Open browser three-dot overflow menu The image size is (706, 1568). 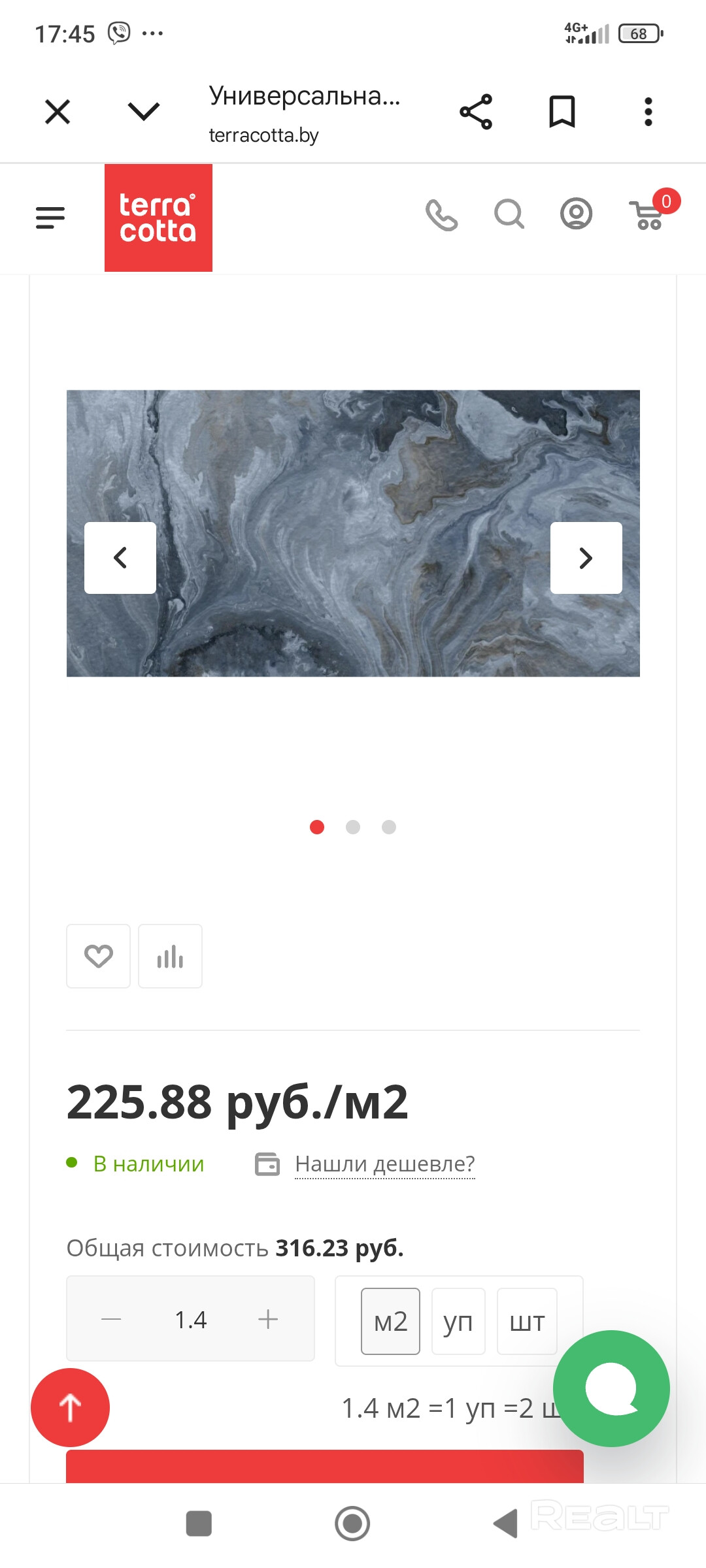coord(648,112)
